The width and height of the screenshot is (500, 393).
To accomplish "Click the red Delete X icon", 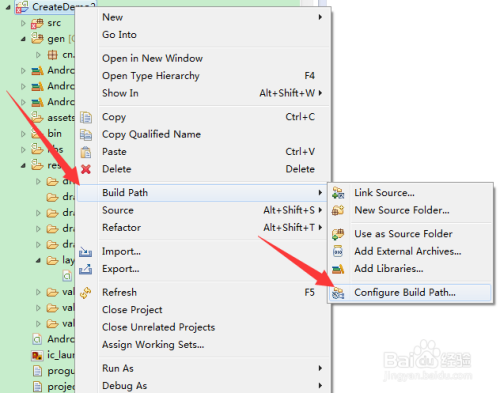I will 86,169.
